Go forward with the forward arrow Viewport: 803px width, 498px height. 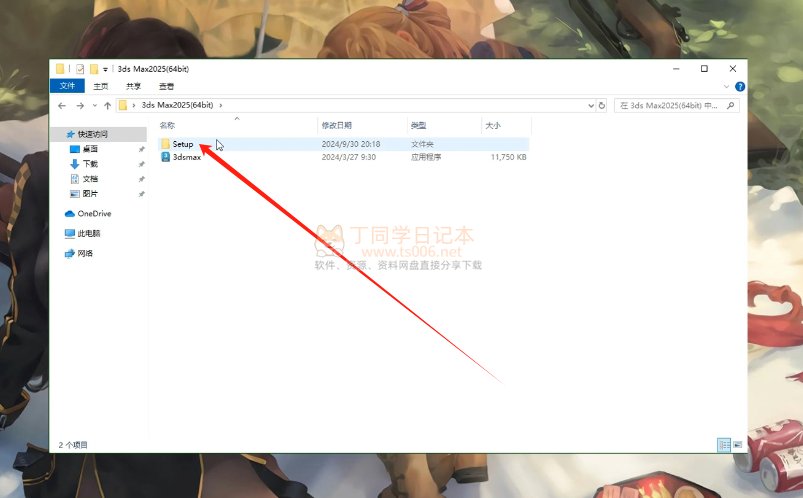(x=80, y=106)
